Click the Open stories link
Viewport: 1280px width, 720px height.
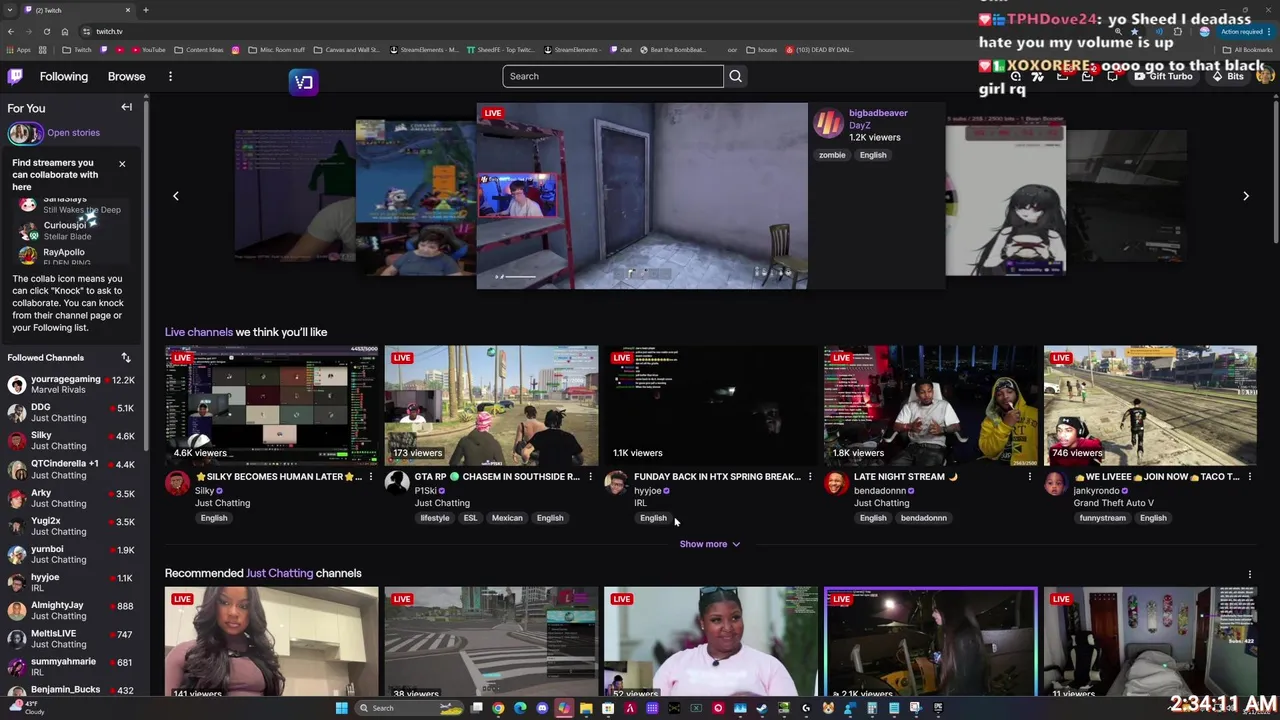coord(73,132)
